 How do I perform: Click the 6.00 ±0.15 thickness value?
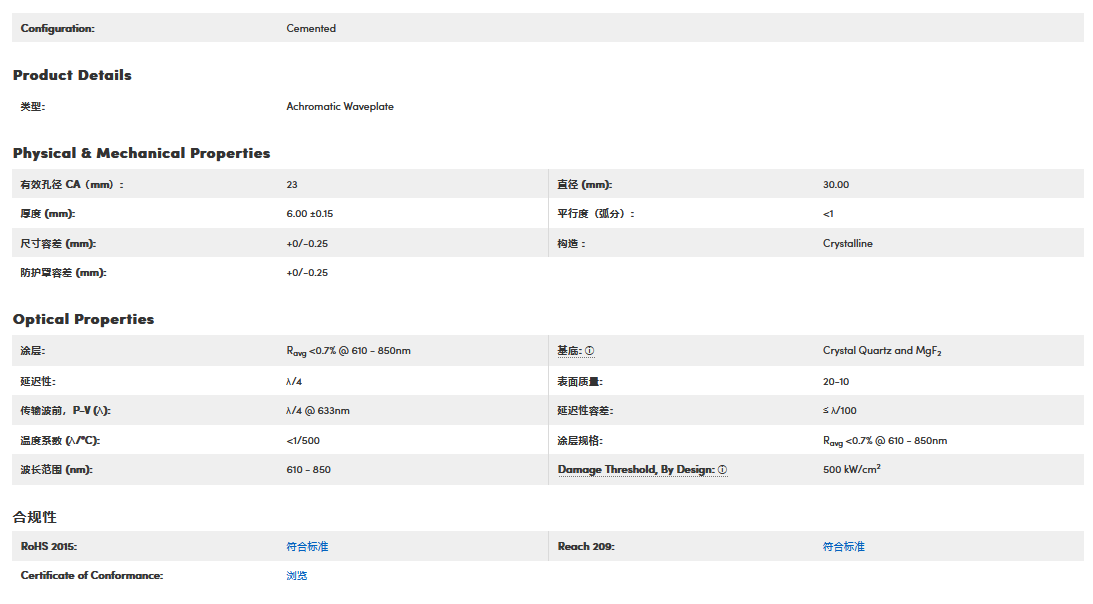click(x=310, y=214)
